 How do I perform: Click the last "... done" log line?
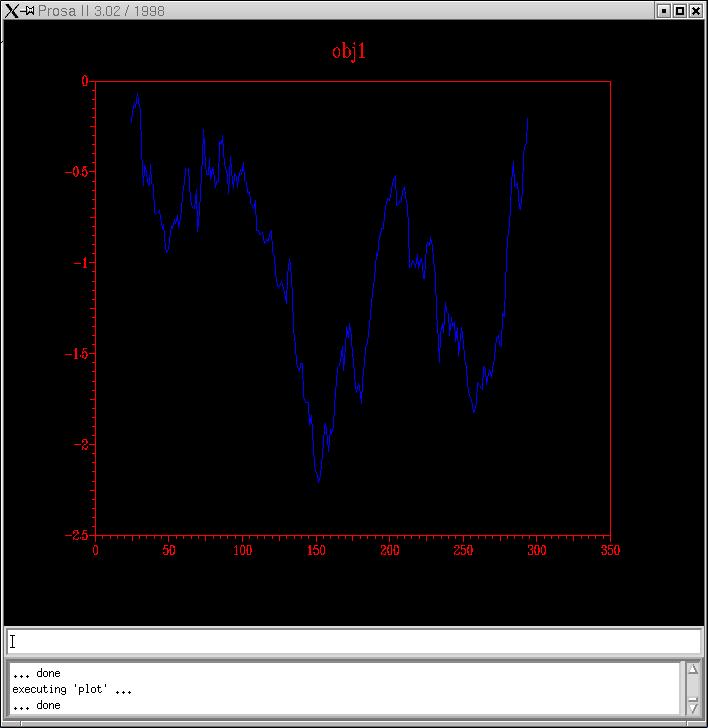(x=36, y=706)
